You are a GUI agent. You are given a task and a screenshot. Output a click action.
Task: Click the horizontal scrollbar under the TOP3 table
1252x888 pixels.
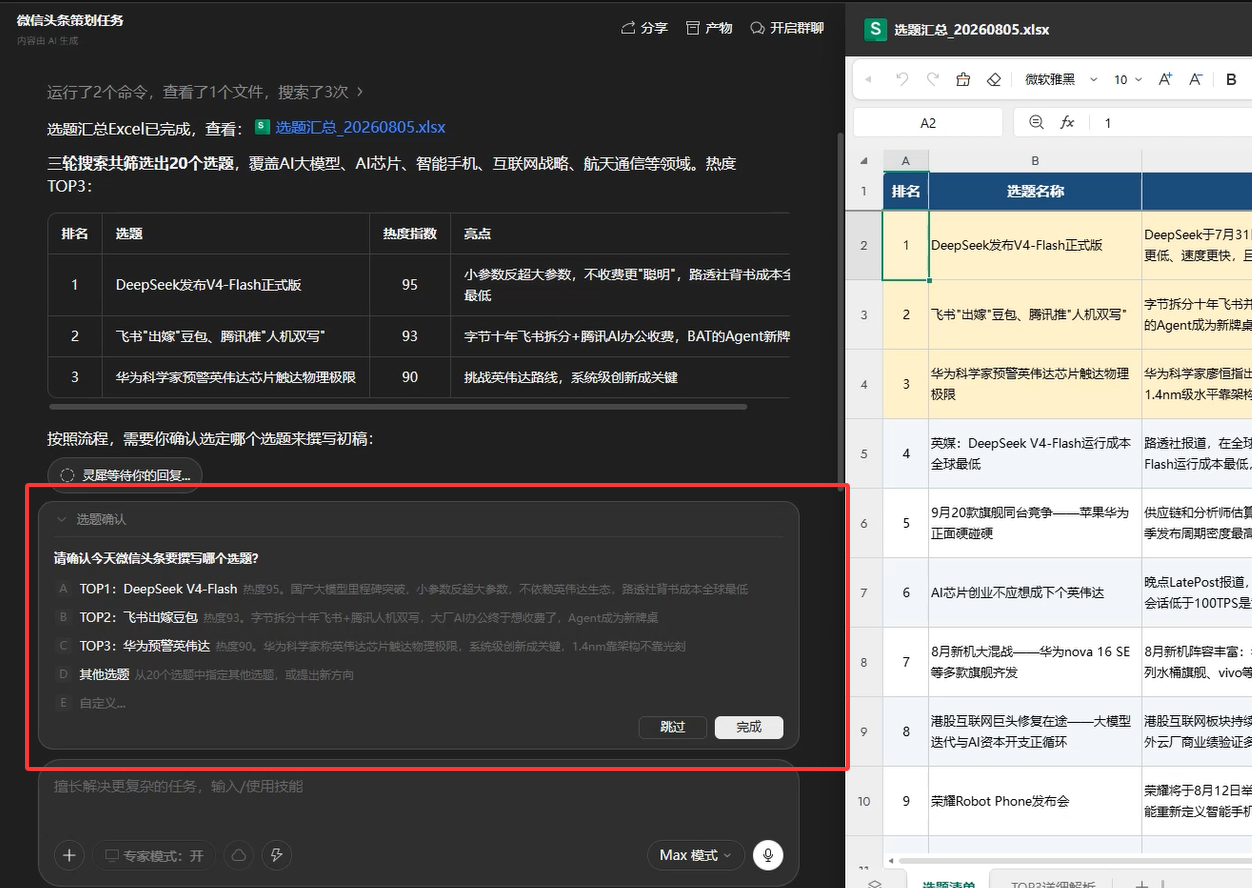[x=397, y=407]
